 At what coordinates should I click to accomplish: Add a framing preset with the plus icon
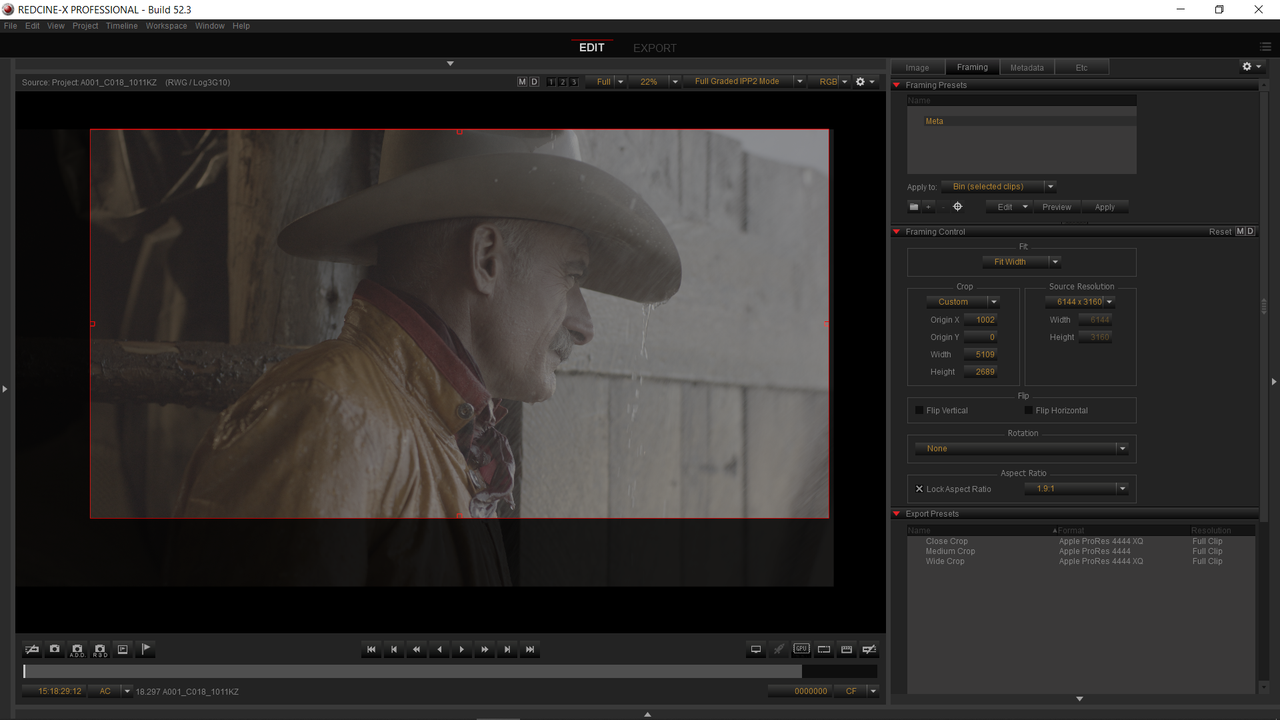[x=928, y=207]
